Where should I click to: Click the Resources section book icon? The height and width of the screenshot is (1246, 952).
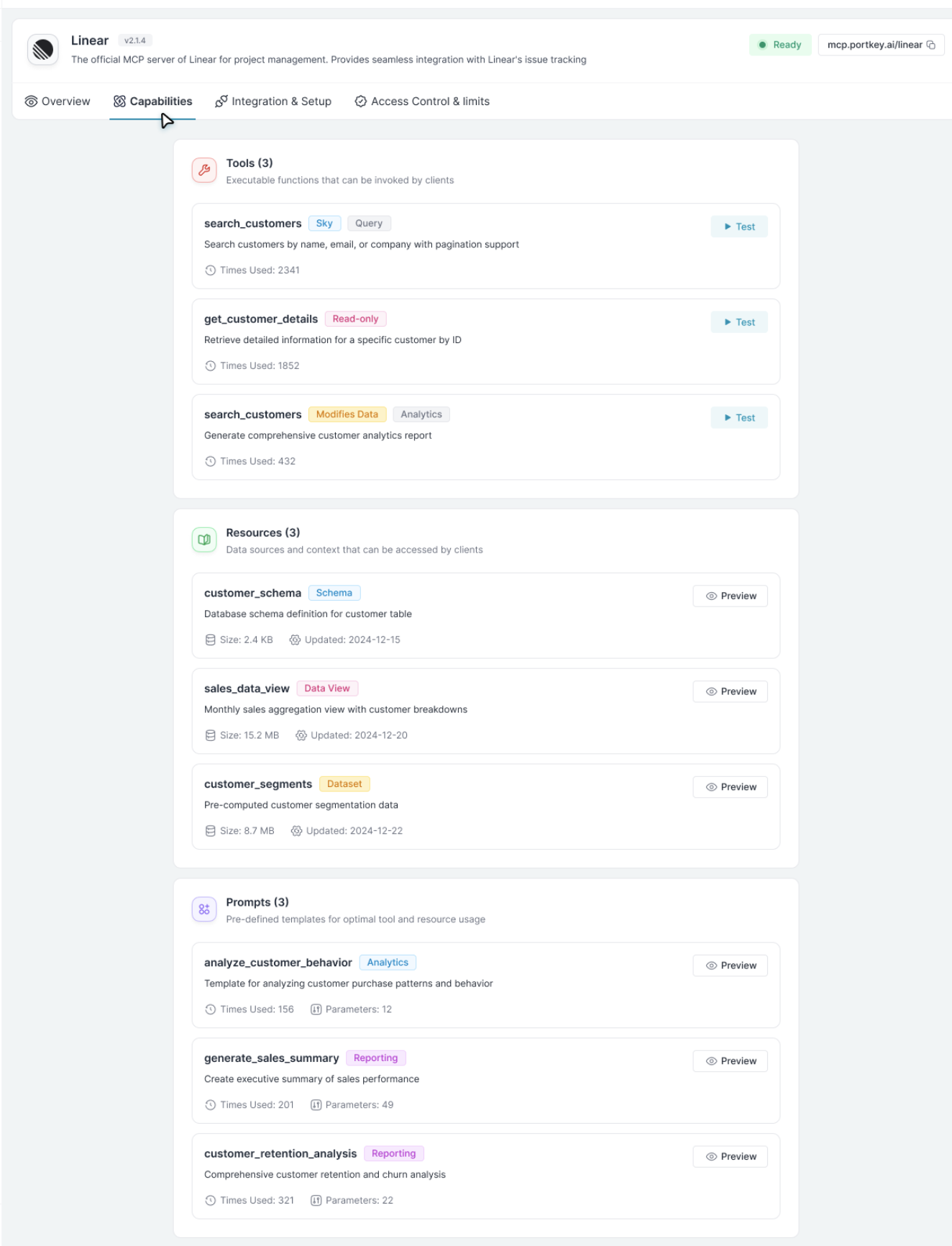(203, 539)
